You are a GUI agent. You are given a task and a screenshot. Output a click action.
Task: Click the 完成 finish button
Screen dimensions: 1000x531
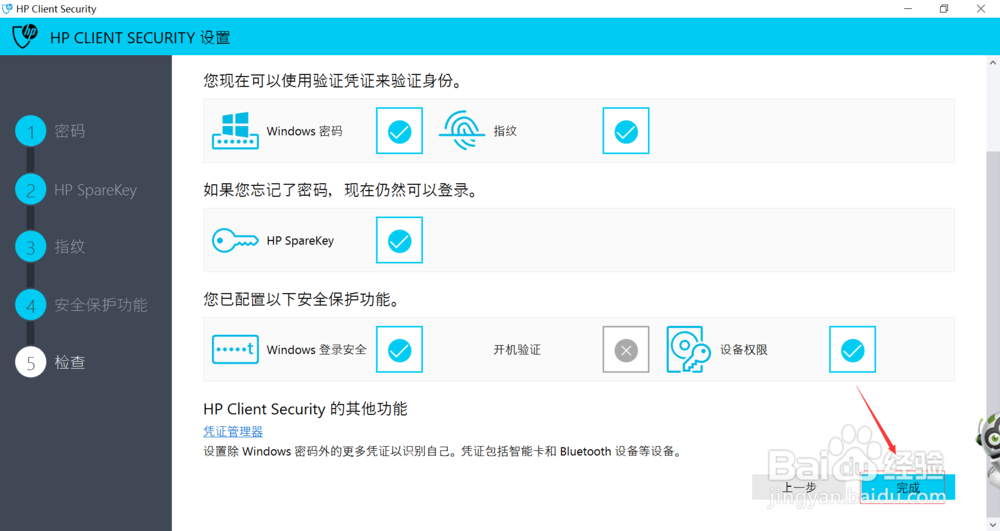click(x=908, y=487)
